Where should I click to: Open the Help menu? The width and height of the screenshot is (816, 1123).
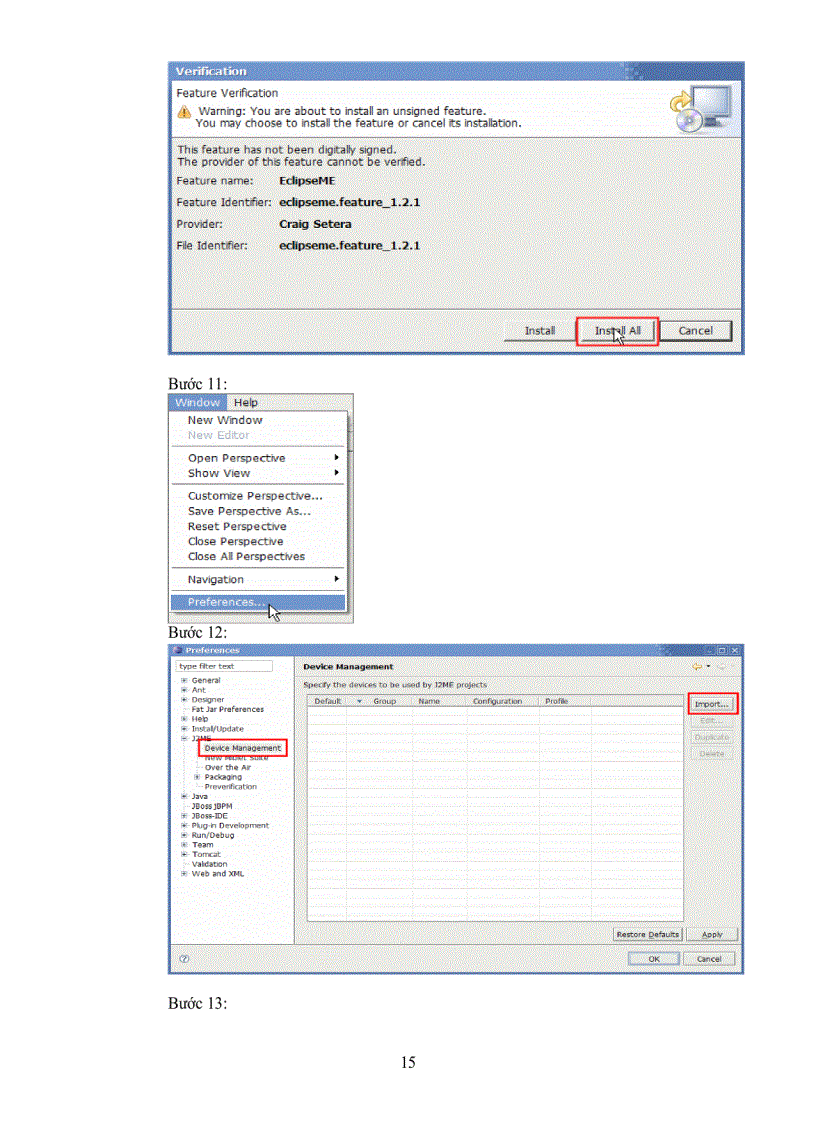[246, 403]
